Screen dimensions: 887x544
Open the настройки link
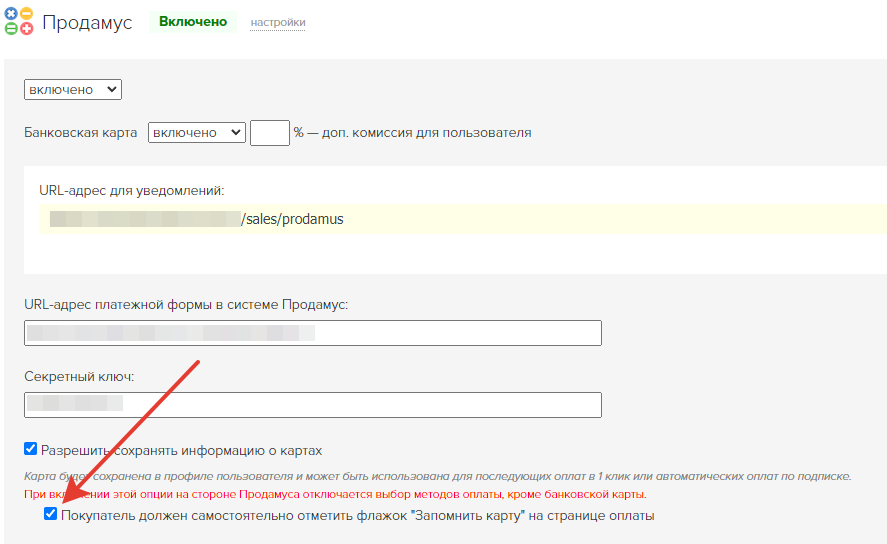point(278,23)
